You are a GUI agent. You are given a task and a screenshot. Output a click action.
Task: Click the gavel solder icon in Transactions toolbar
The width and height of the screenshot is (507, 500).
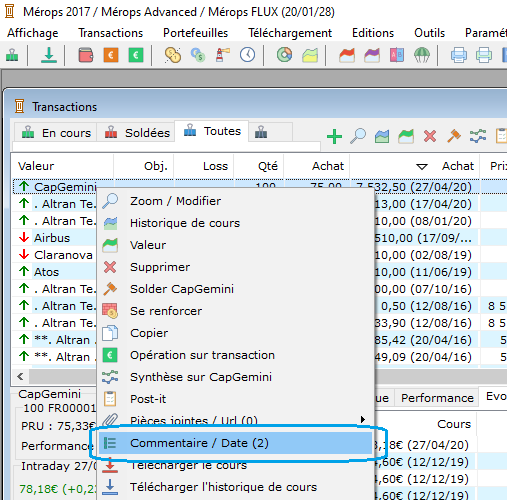454,136
